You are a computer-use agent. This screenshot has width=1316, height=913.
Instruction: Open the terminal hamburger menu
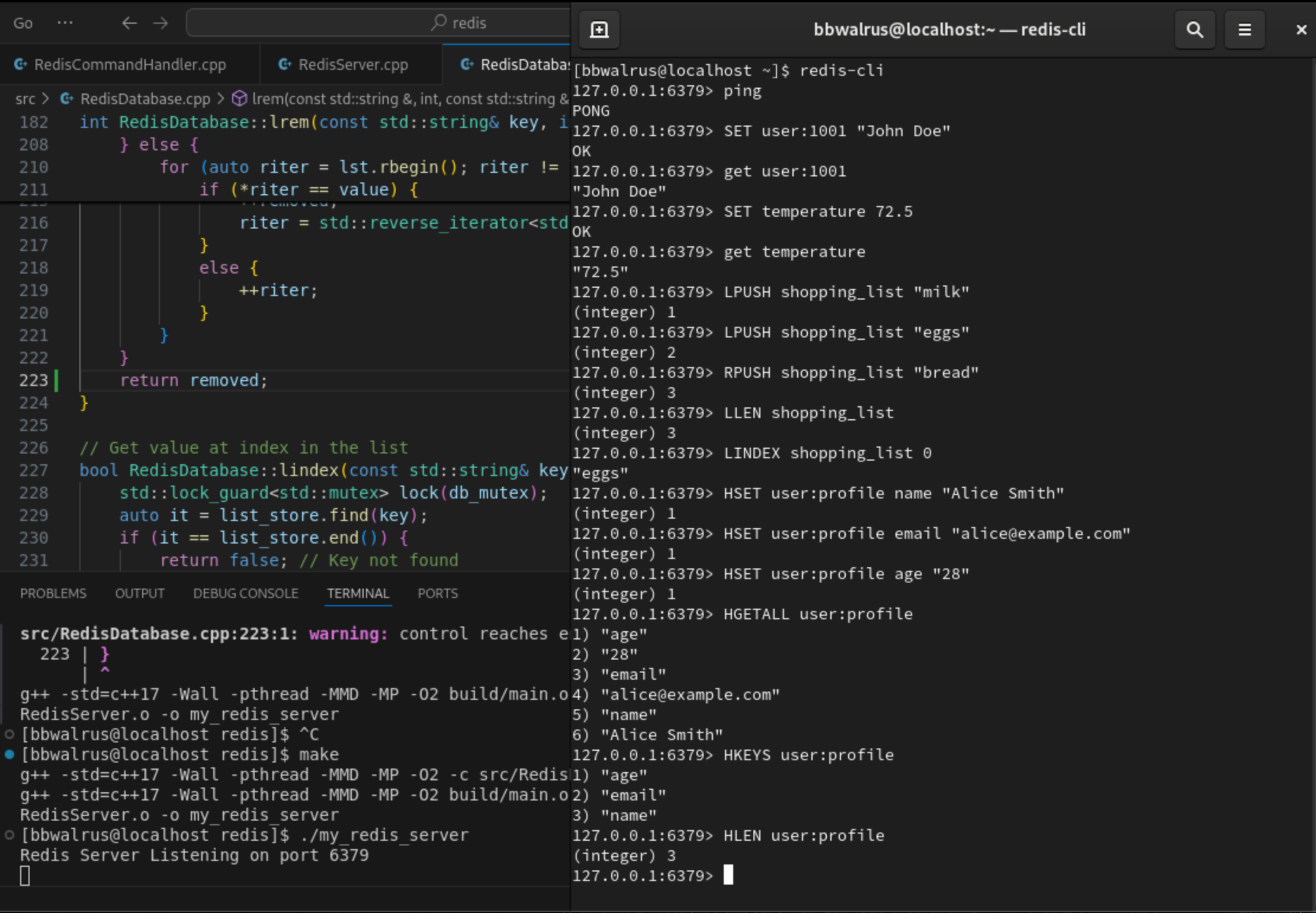coord(1244,29)
